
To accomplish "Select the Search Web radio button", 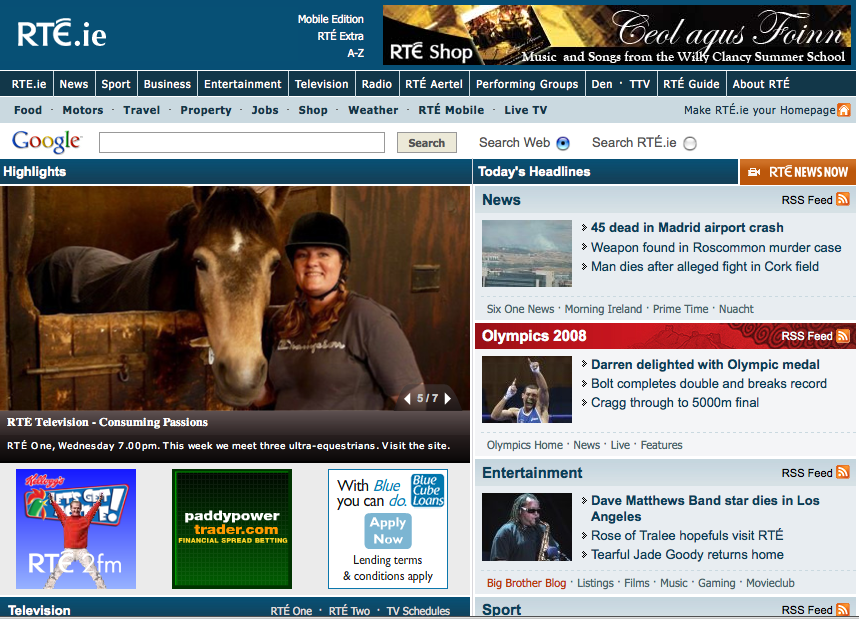I will 563,143.
